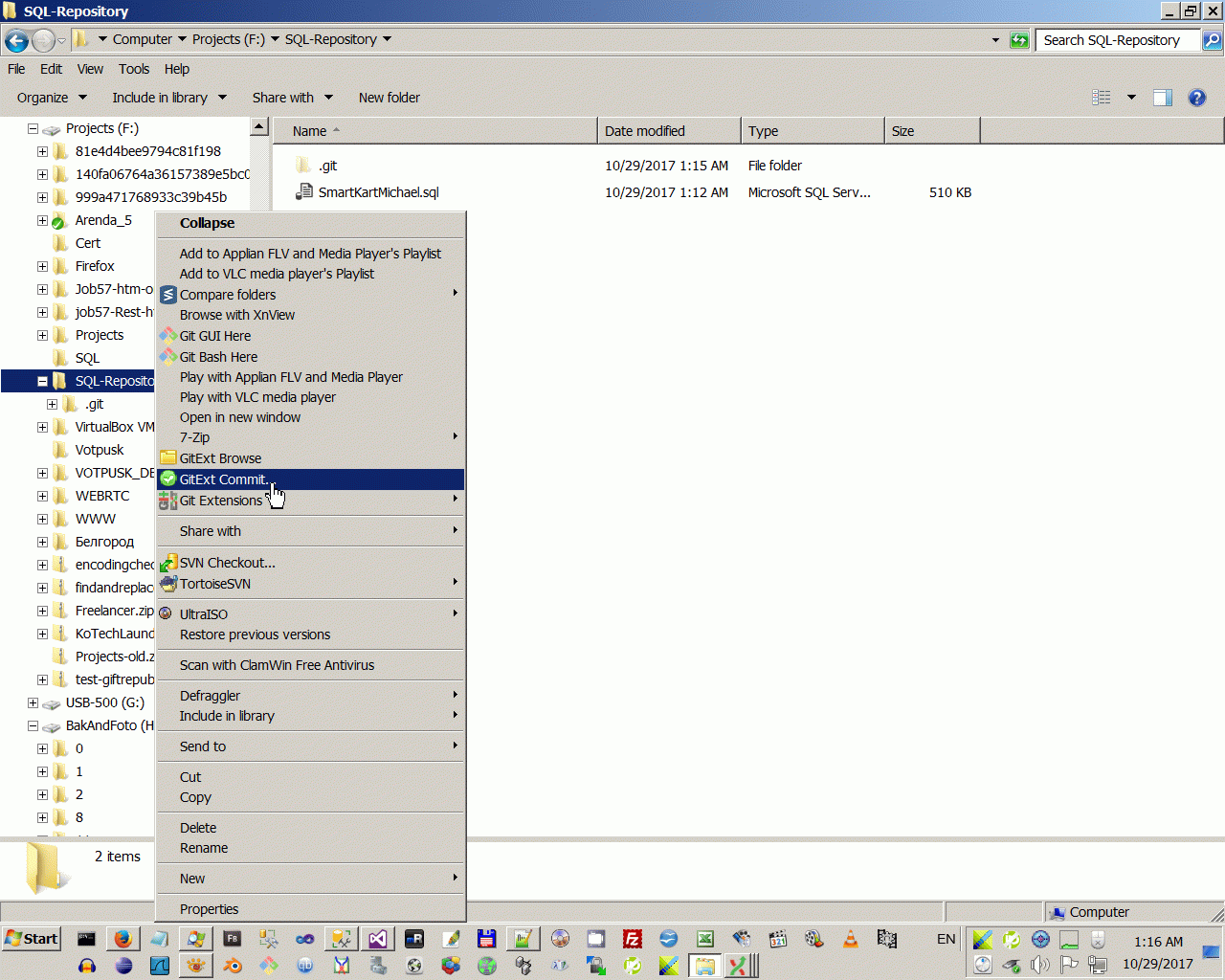1225x980 pixels.
Task: Click the Computer breadcrumb segment
Action: coord(143,39)
